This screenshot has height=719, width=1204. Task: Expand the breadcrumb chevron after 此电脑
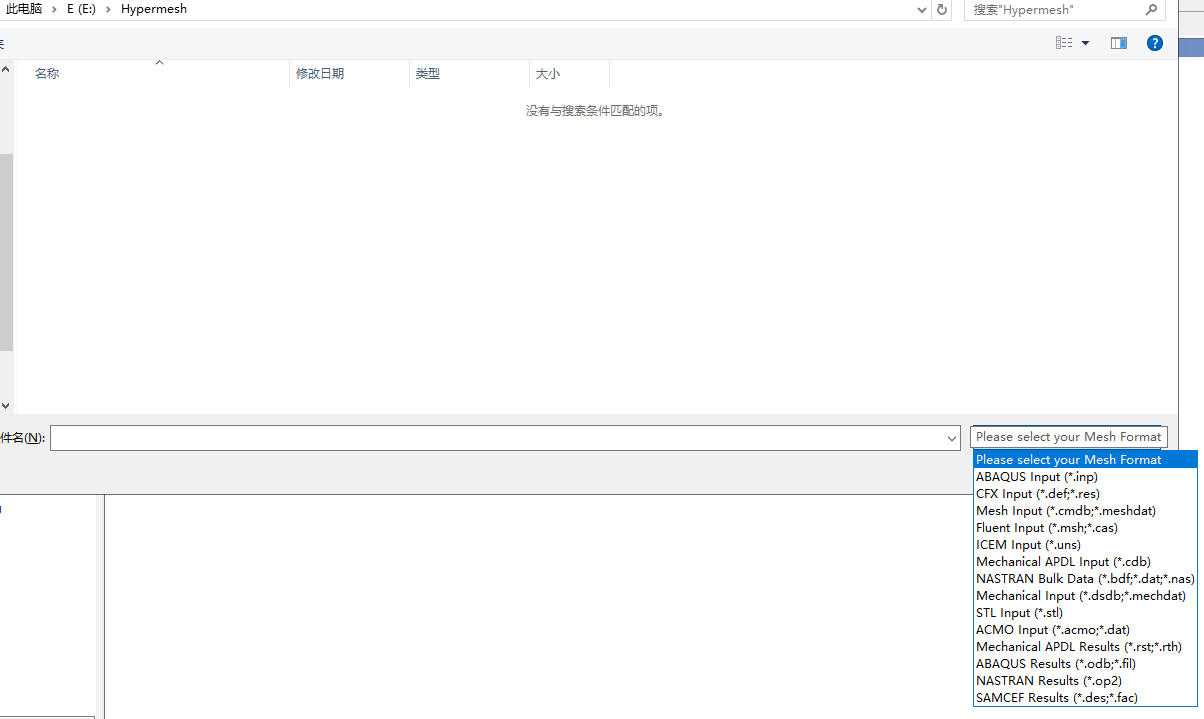(54, 9)
